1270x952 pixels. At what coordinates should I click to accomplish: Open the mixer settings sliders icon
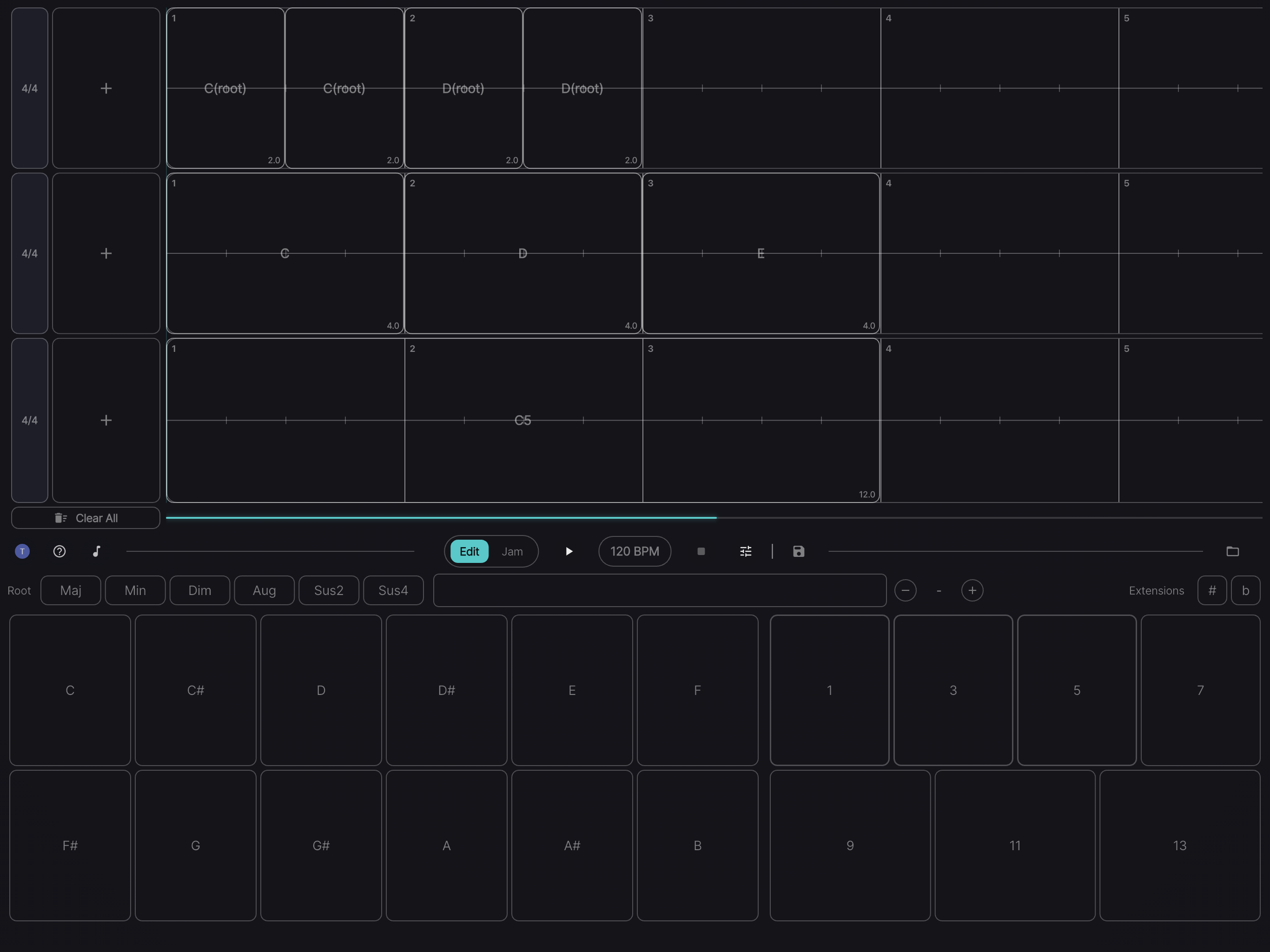pos(745,551)
